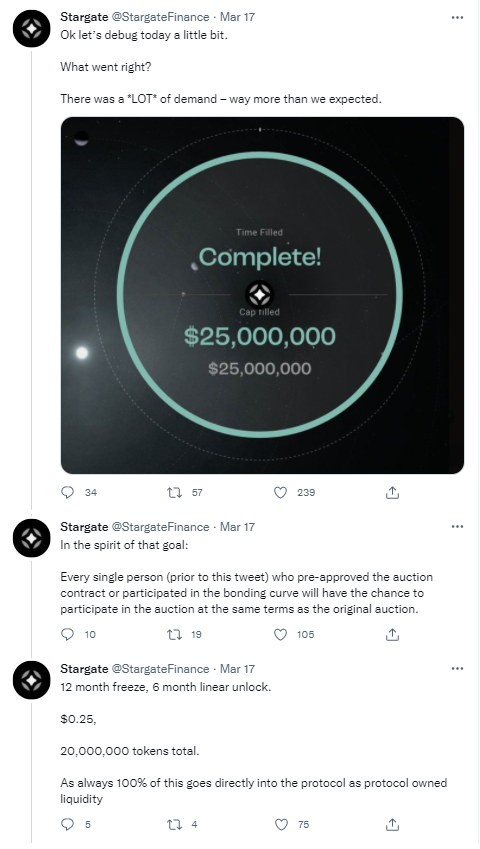Open more options on the first tweet

(x=457, y=17)
